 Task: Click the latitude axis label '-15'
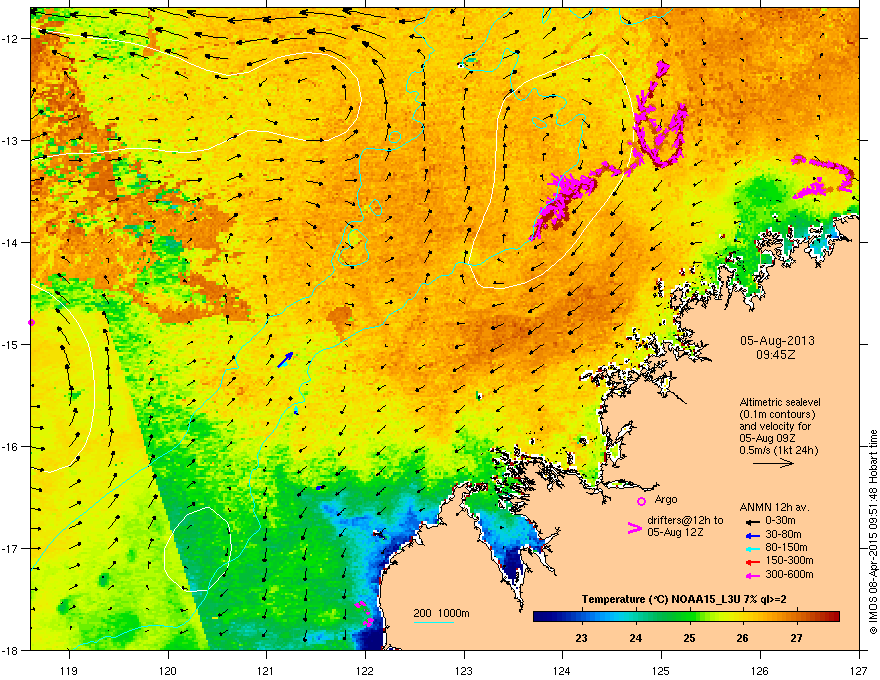tap(10, 344)
